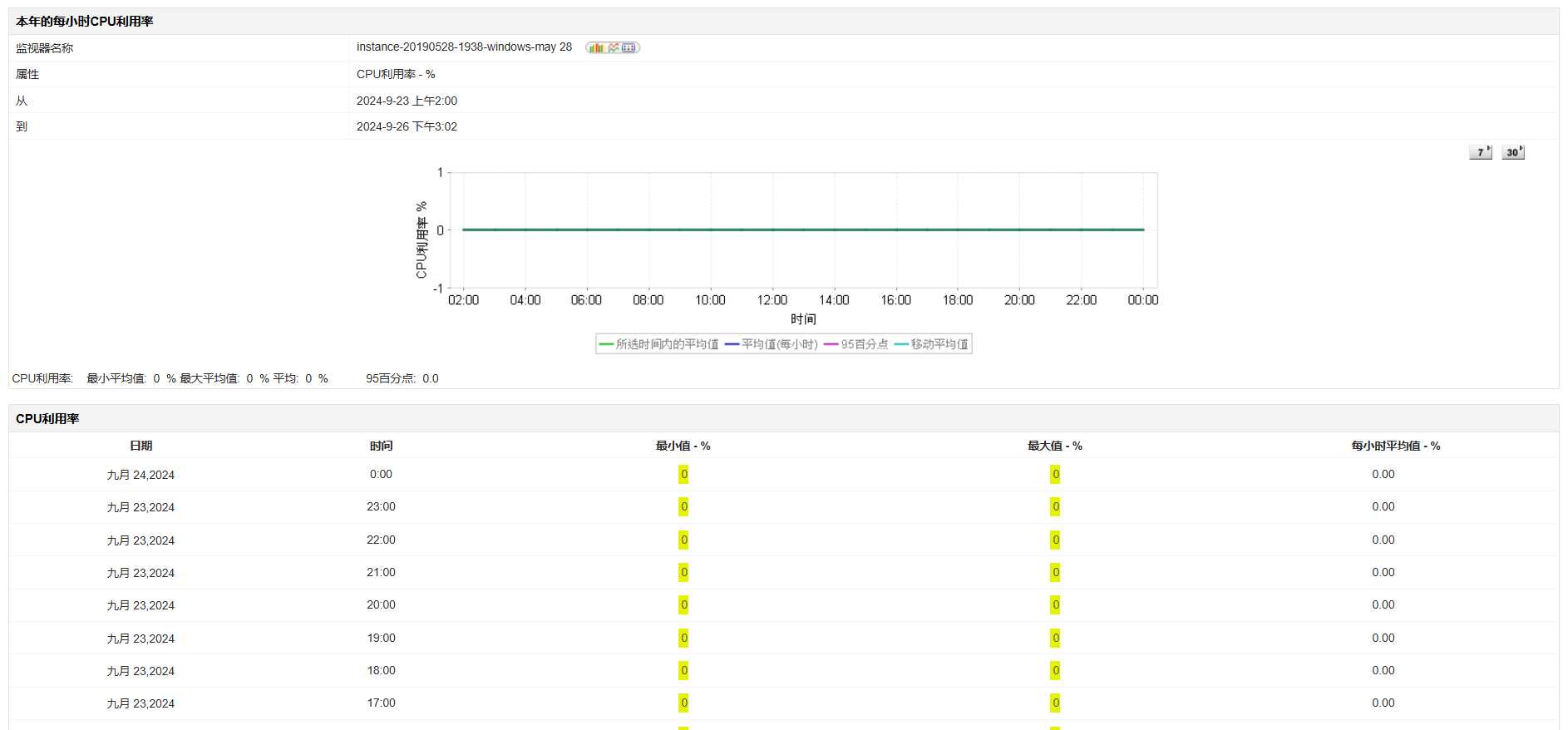The height and width of the screenshot is (730, 1568).
Task: Select monitor name instance-20190528-1938-windows-may 28
Action: tap(464, 47)
